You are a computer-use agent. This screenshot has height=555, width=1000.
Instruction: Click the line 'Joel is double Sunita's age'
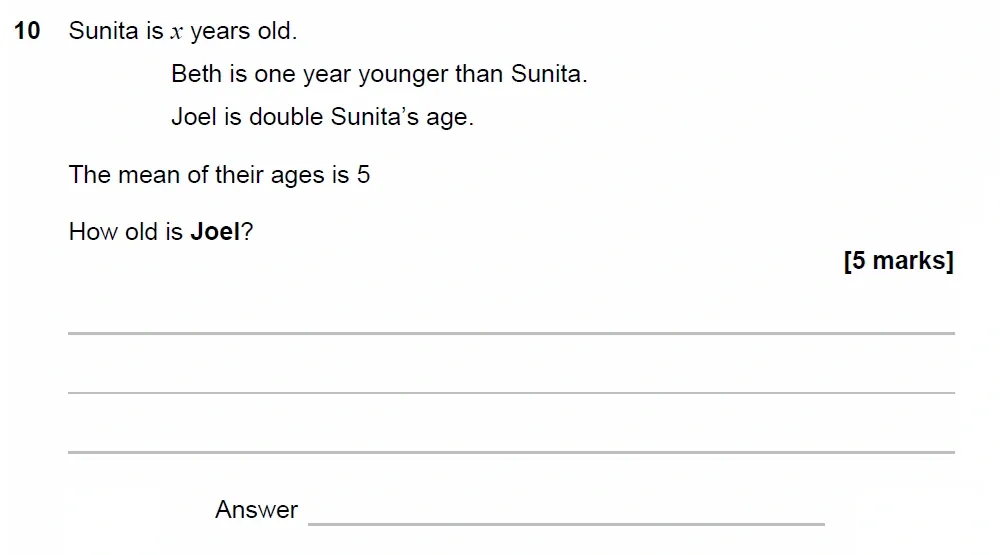click(x=322, y=117)
